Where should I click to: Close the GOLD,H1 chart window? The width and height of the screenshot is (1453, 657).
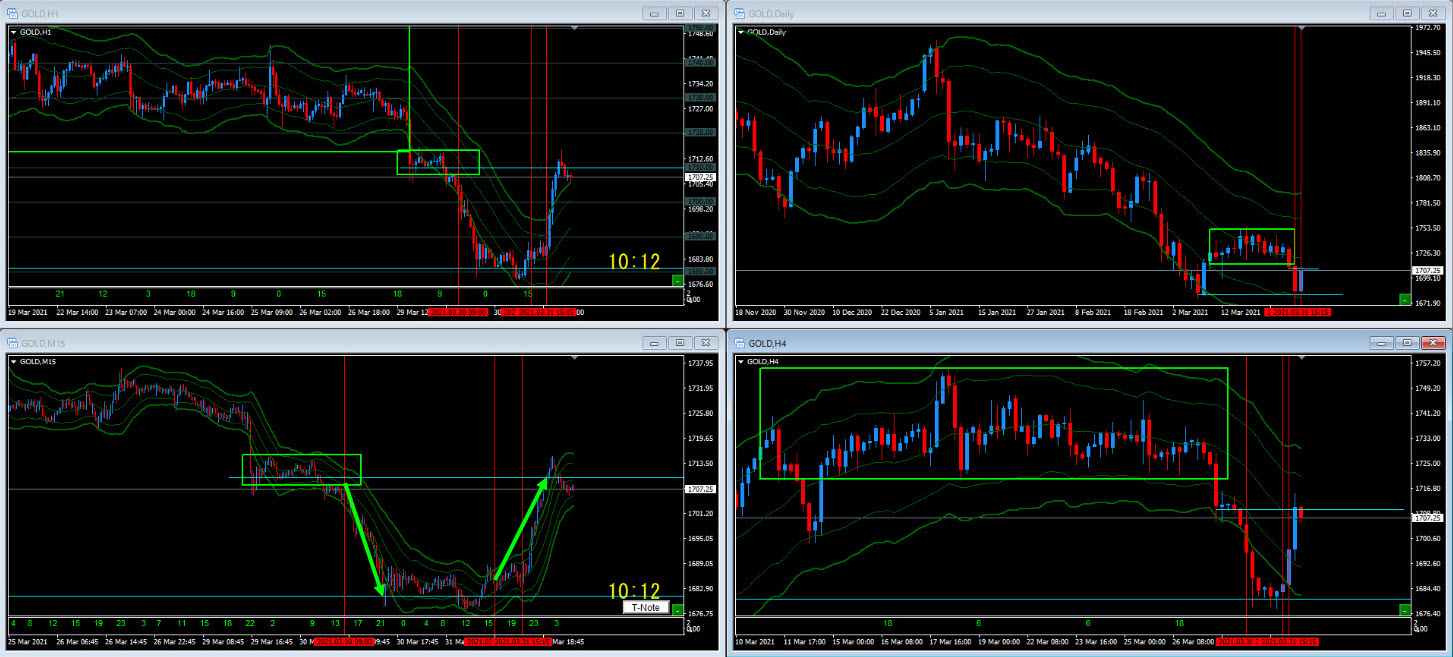coord(706,13)
